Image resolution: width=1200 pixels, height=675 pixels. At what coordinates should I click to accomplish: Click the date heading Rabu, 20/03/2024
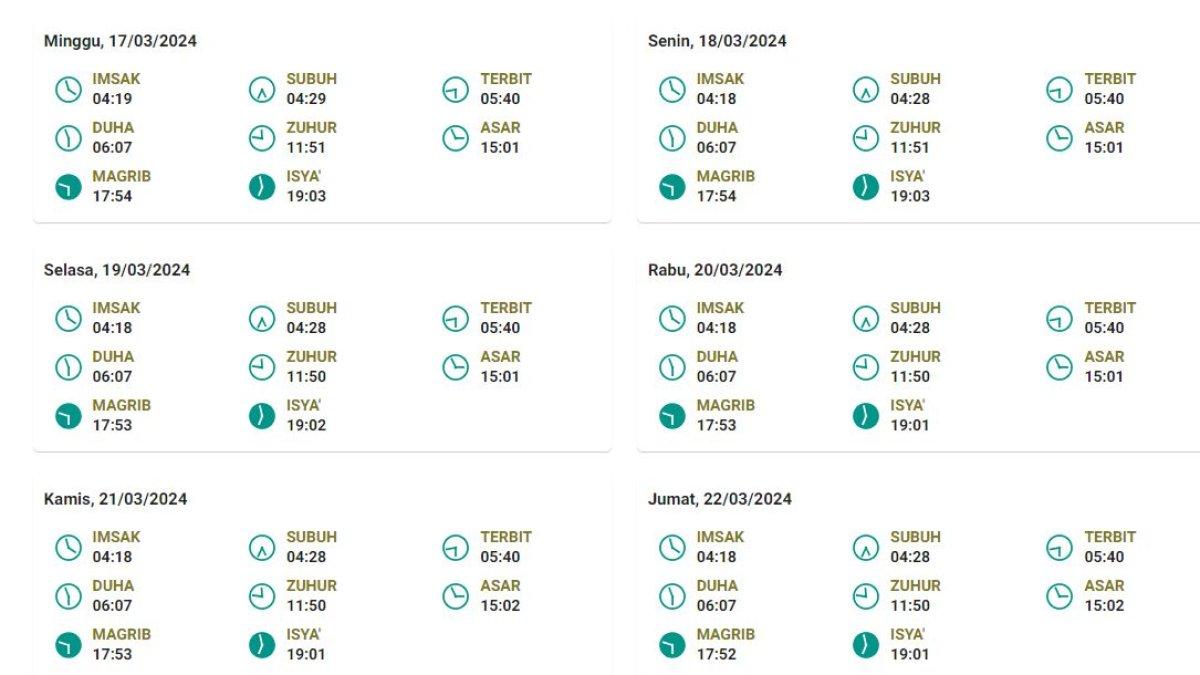coord(715,270)
